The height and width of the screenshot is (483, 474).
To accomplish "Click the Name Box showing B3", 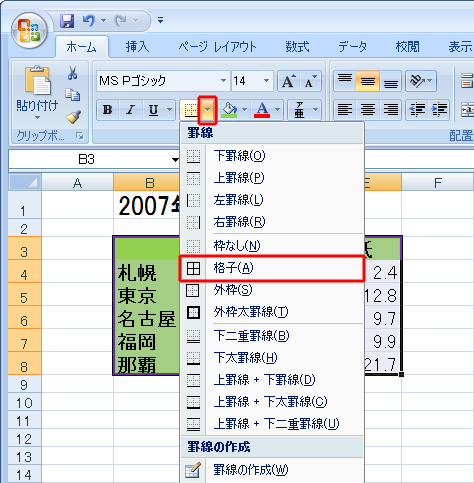I will [x=87, y=159].
